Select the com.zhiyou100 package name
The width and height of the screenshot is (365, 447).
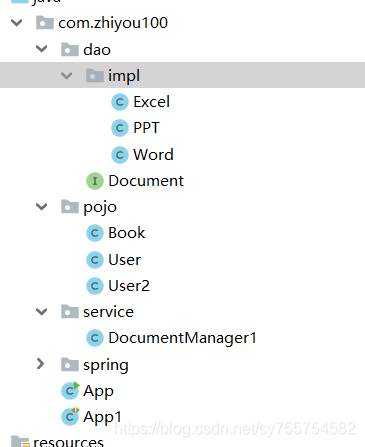point(113,23)
